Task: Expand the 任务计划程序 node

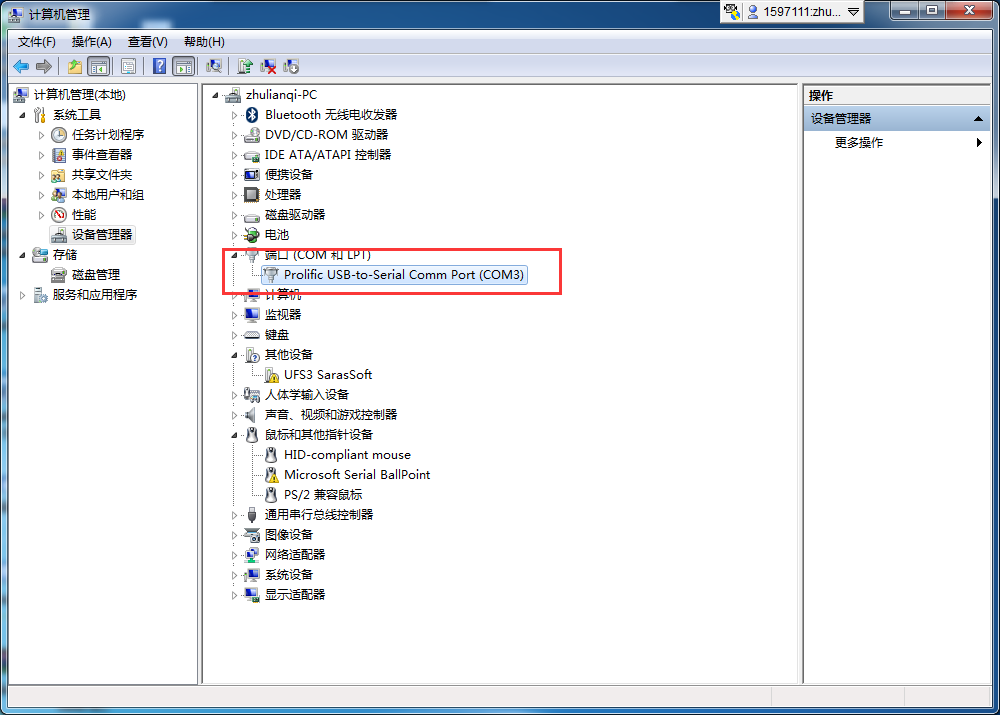Action: tap(41, 135)
